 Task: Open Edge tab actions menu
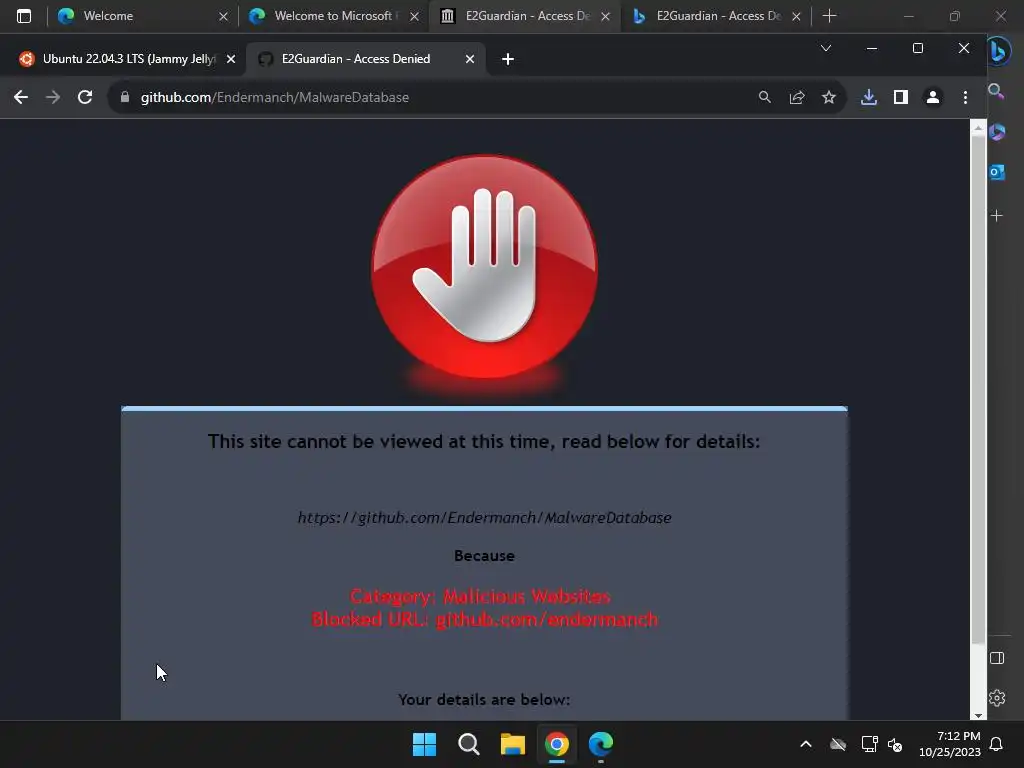(24, 16)
